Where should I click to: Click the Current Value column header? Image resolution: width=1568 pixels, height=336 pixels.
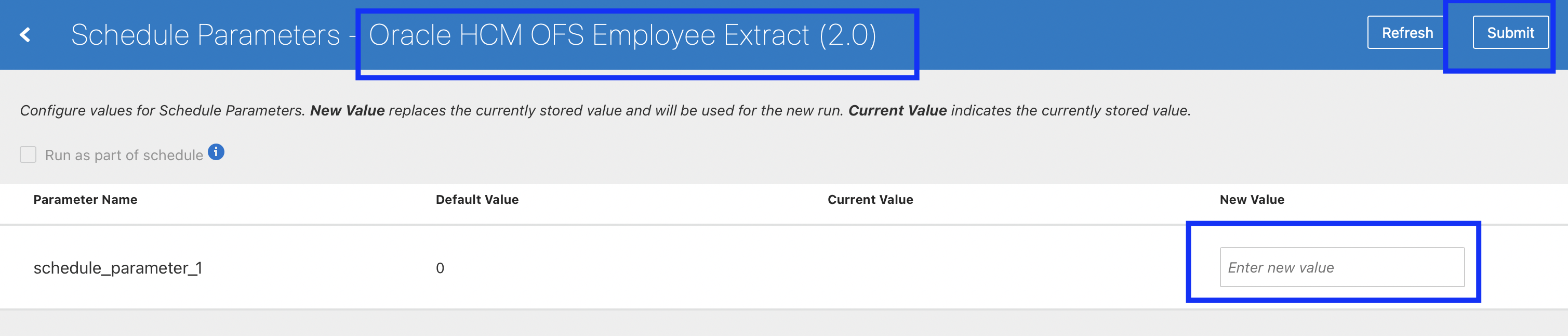(870, 199)
